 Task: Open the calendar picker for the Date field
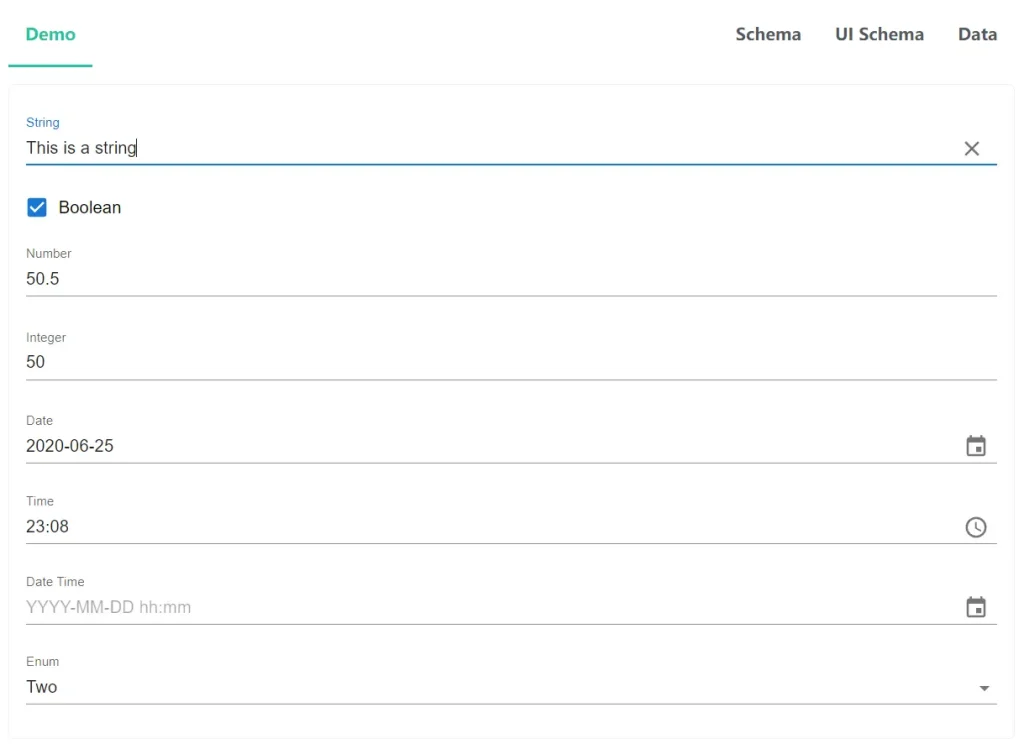[975, 446]
